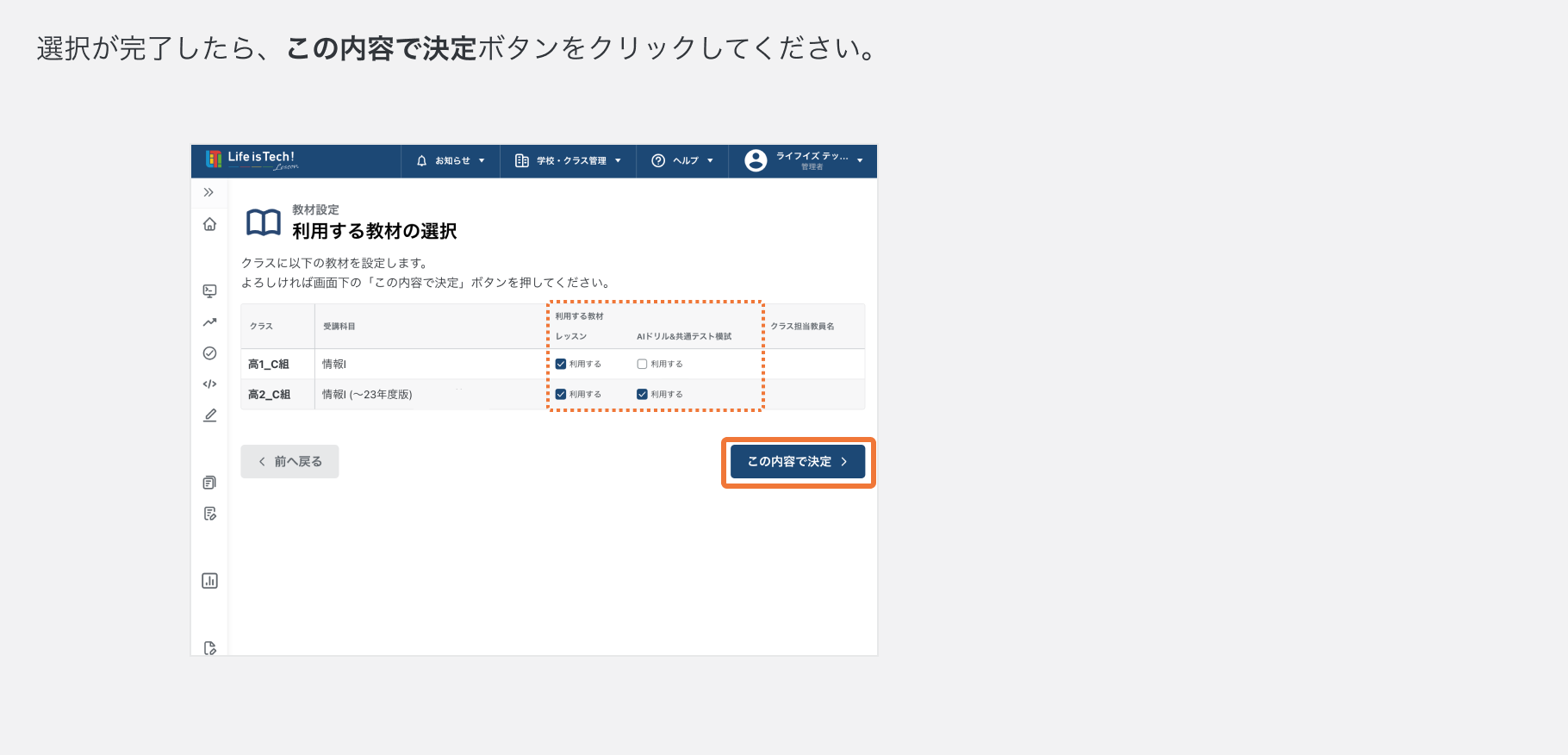Click the 利用する教材の選択 heading
This screenshot has height=755, width=1568.
point(375,232)
